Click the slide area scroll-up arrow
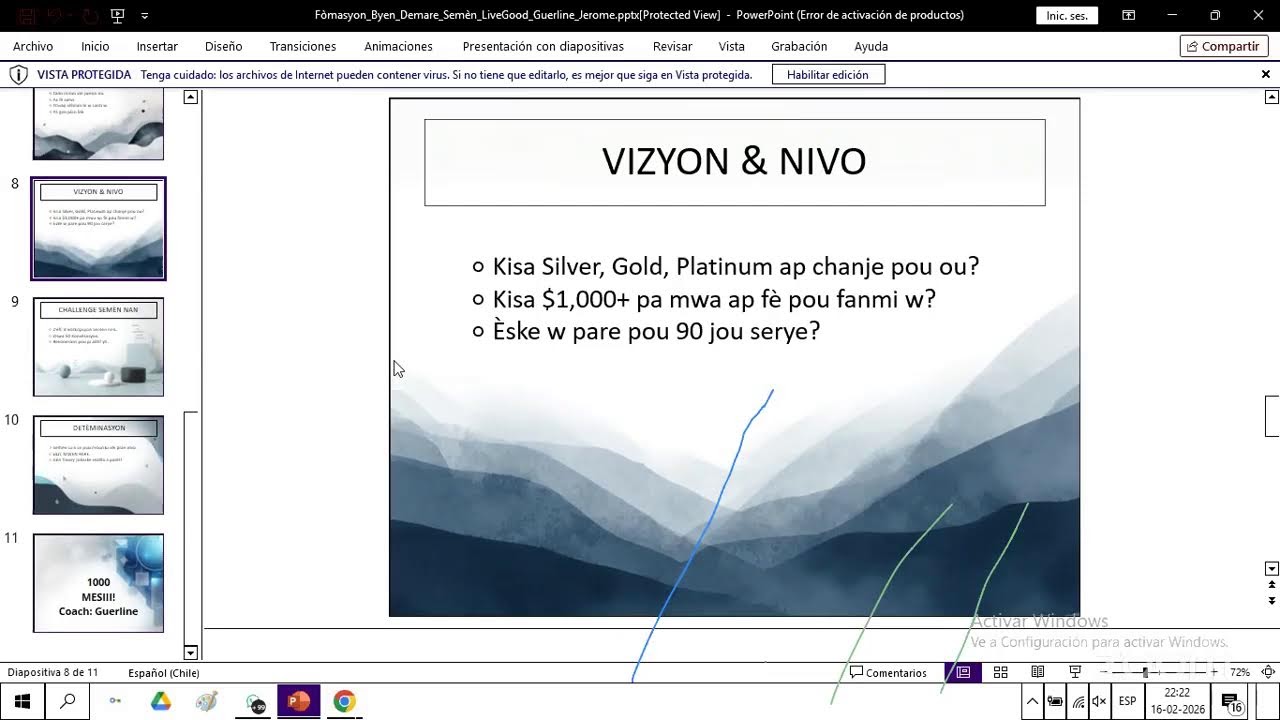This screenshot has height=720, width=1280. [x=1272, y=97]
